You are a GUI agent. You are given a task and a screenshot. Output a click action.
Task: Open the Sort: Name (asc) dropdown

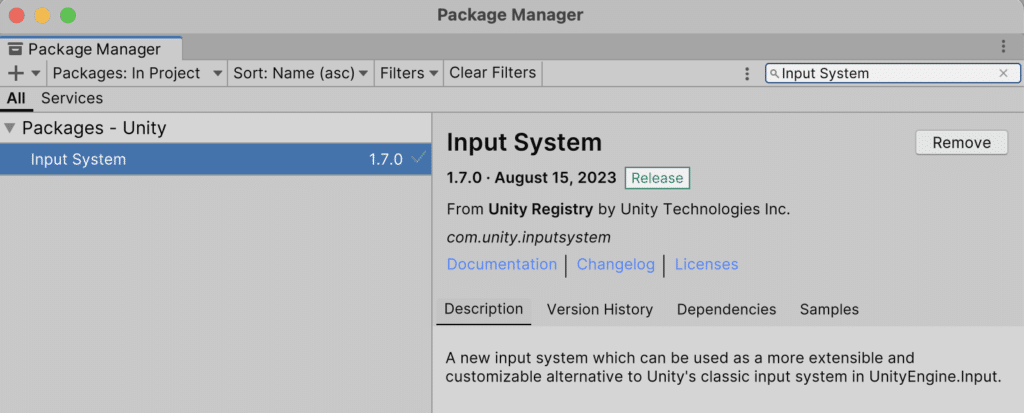point(300,73)
